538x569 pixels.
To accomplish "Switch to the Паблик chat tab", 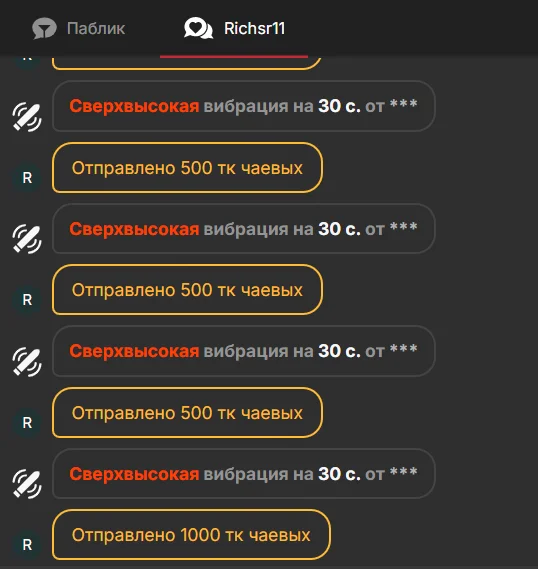I will coord(78,28).
